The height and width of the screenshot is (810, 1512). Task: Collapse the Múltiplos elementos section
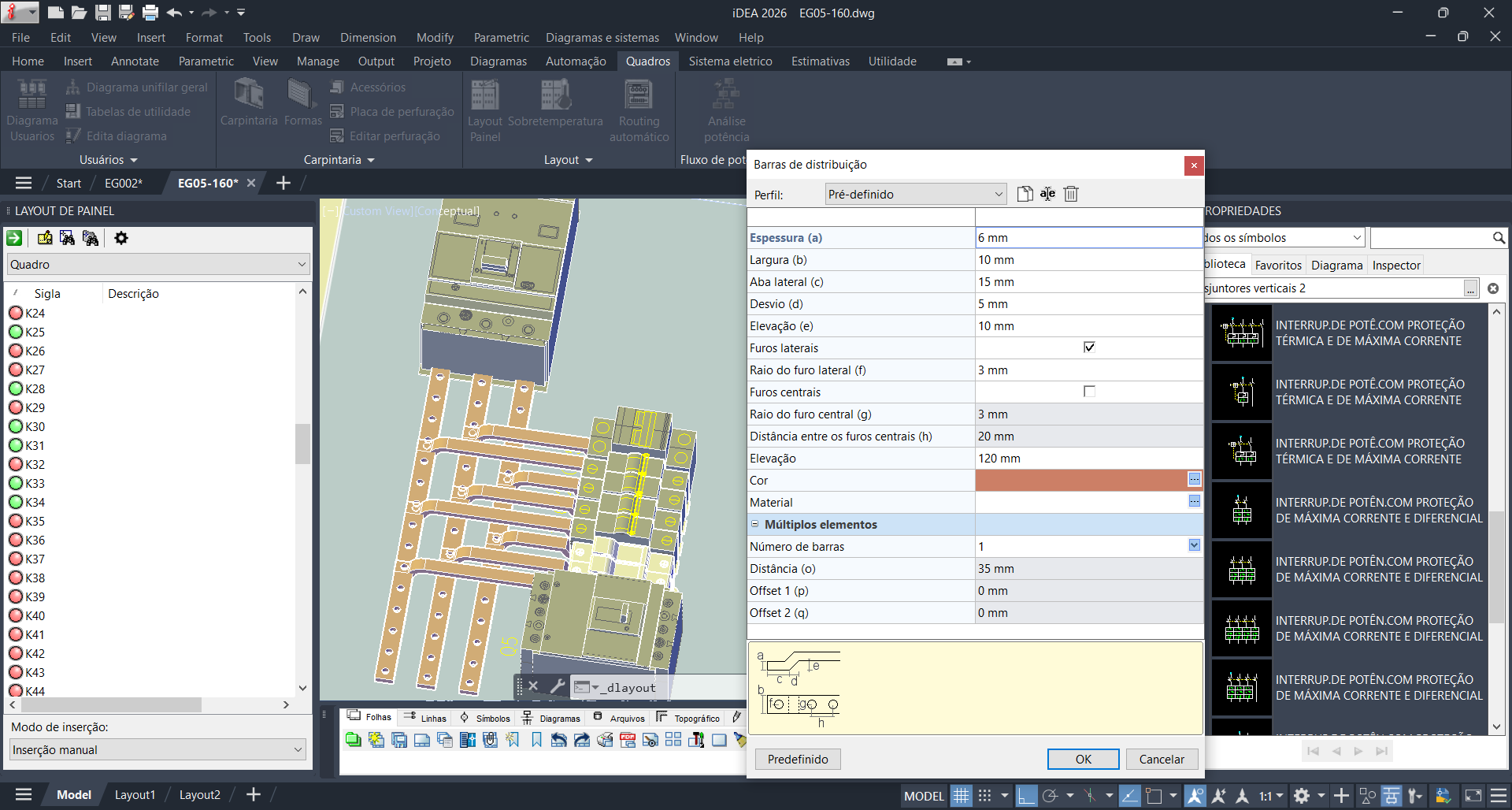coord(754,524)
